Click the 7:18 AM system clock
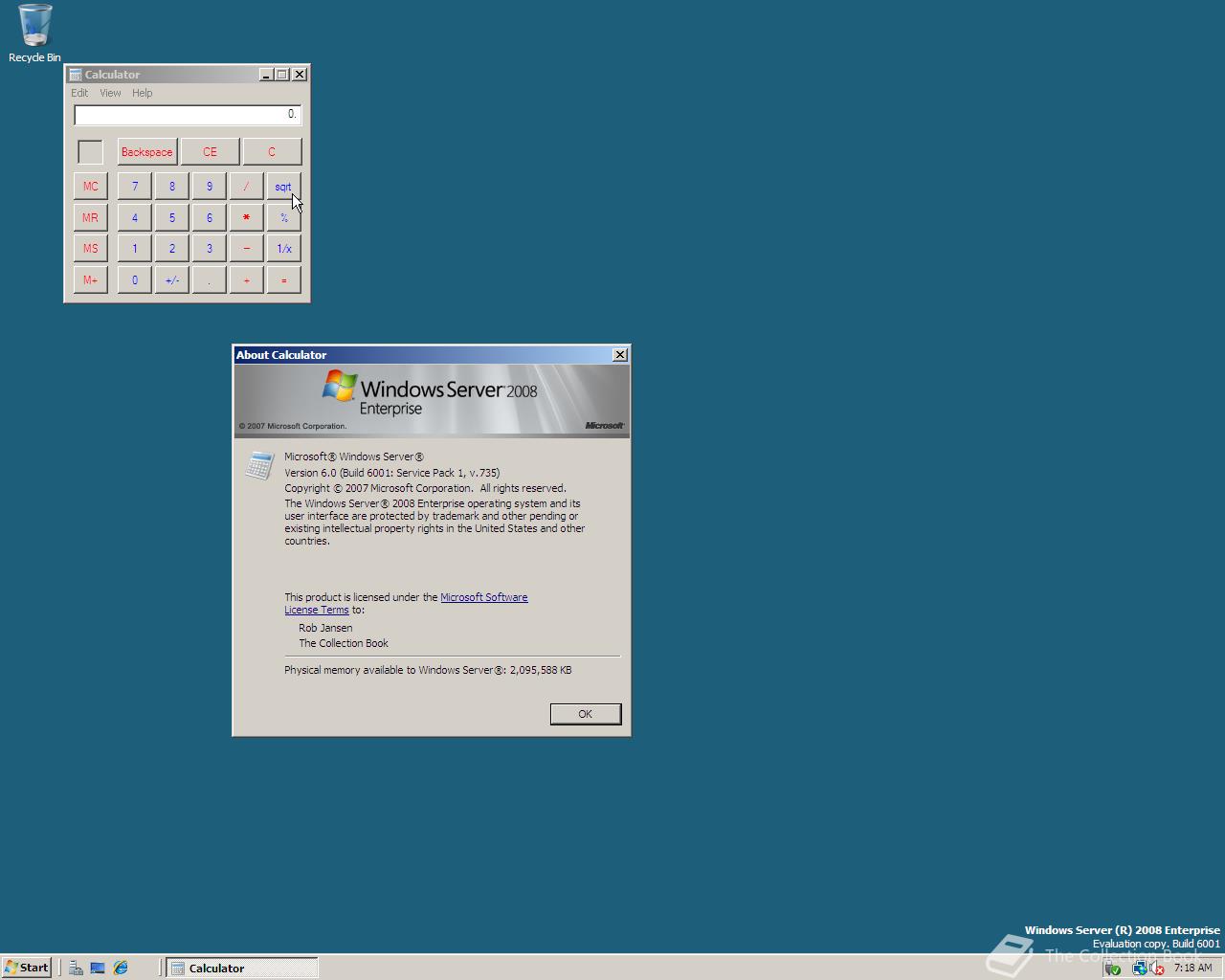The height and width of the screenshot is (980, 1225). (x=1192, y=968)
